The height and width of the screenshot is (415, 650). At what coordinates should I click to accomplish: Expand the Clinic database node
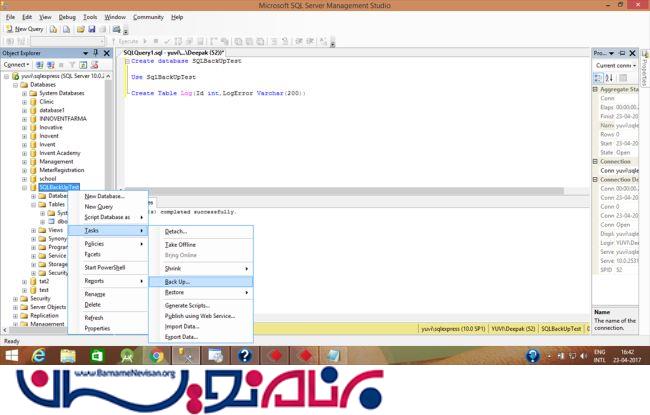[x=25, y=102]
